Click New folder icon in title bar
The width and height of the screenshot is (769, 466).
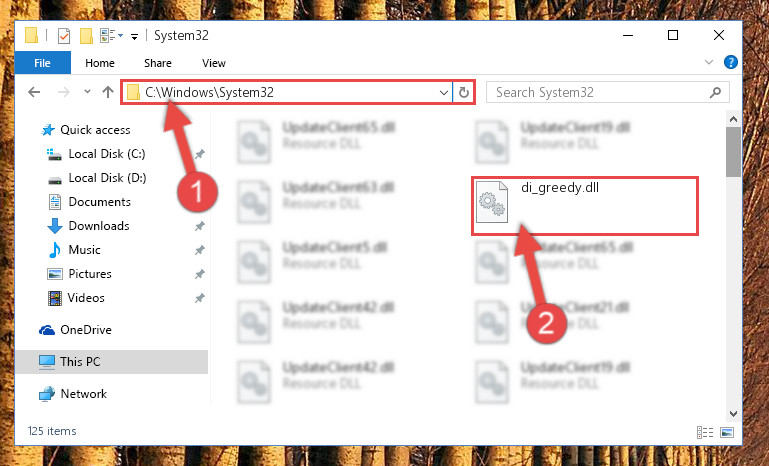point(86,36)
